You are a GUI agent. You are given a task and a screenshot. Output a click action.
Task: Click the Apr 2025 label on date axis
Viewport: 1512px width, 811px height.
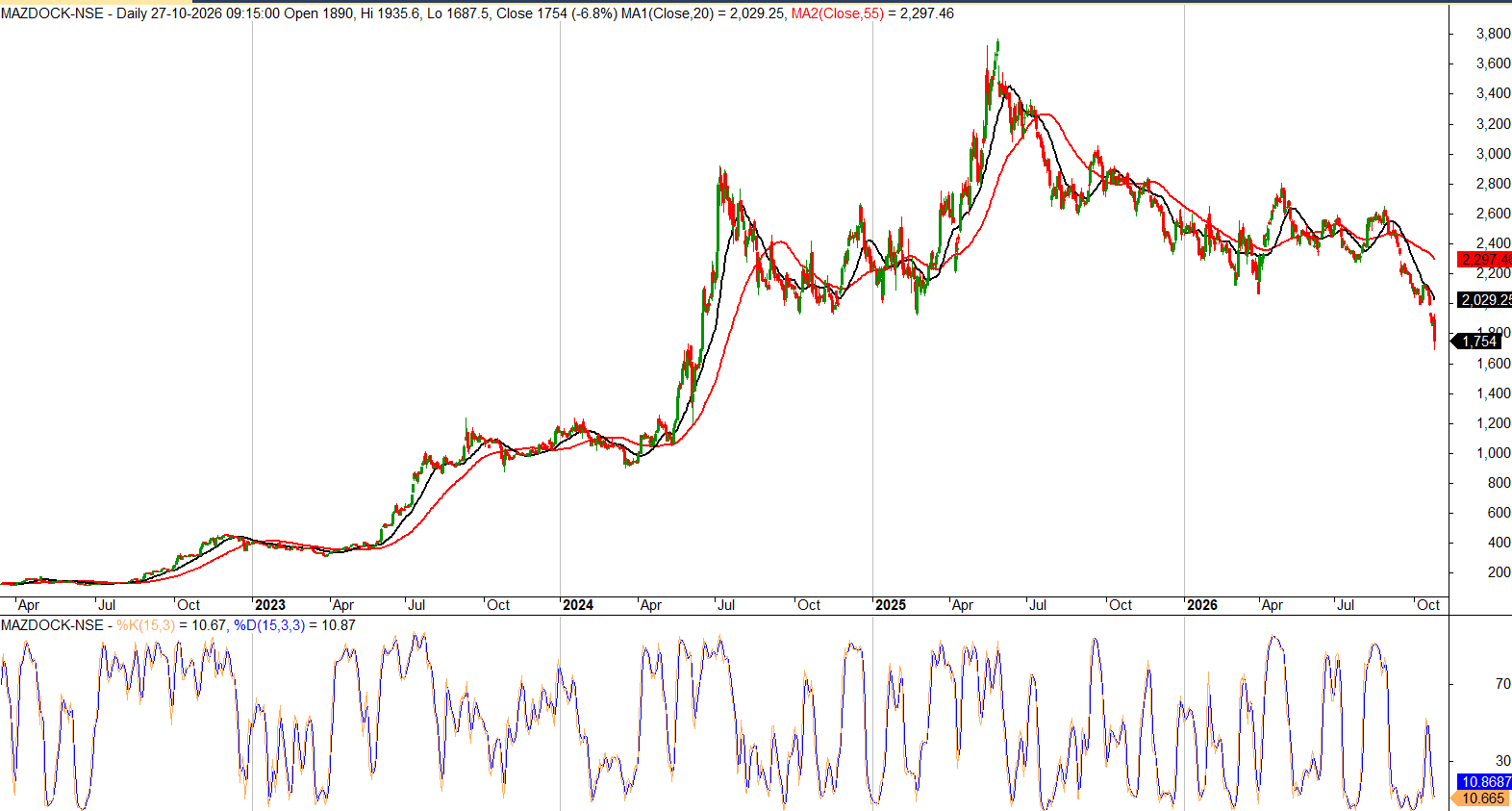tap(963, 605)
